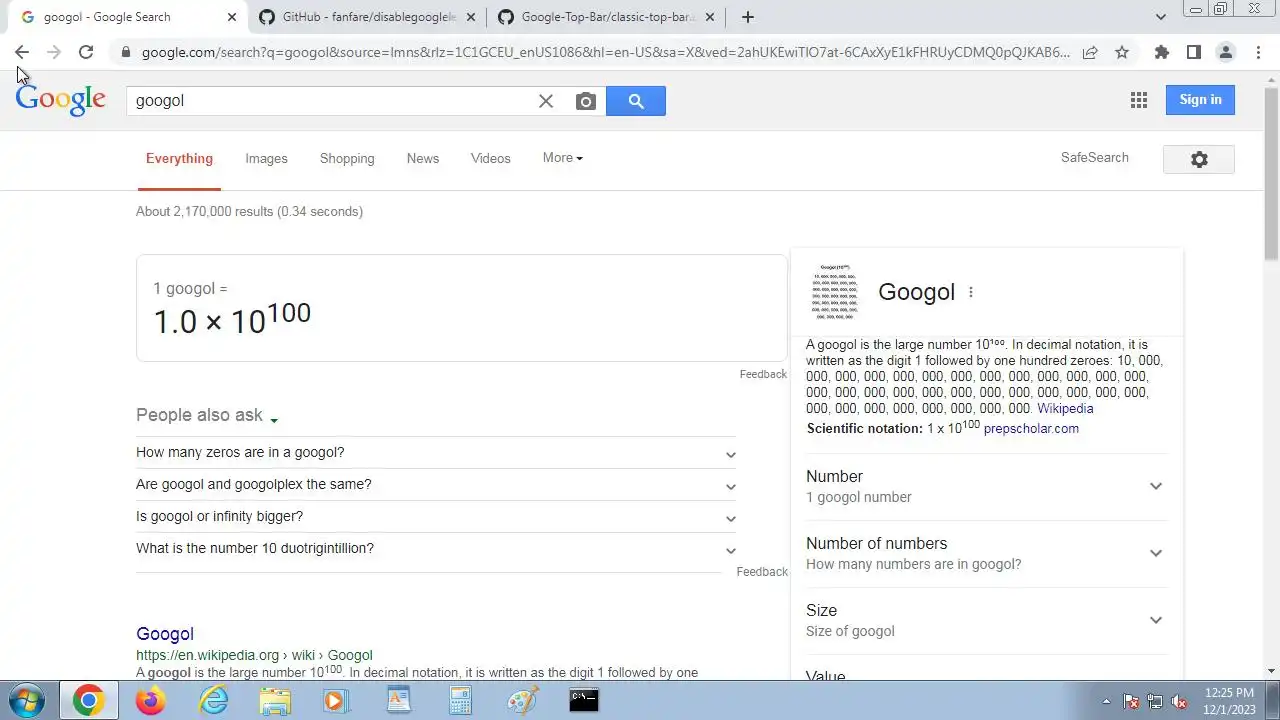This screenshot has height=720, width=1280.
Task: Open the SafeSearch link
Action: point(1095,158)
